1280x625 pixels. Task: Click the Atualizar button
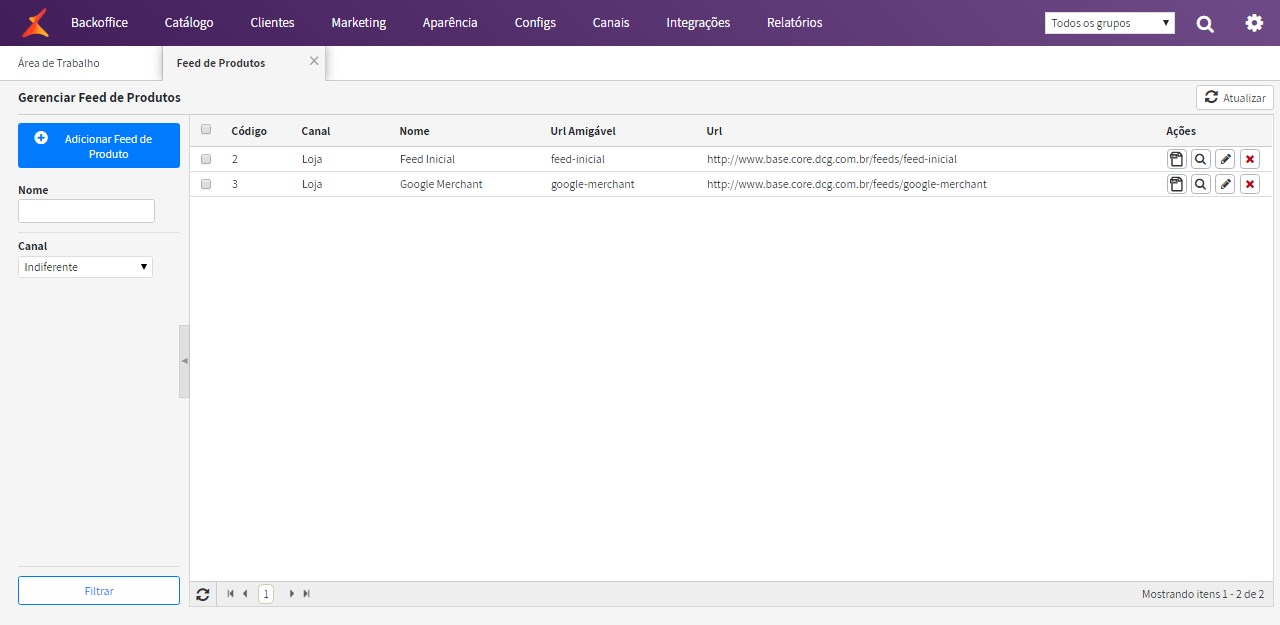click(x=1234, y=97)
